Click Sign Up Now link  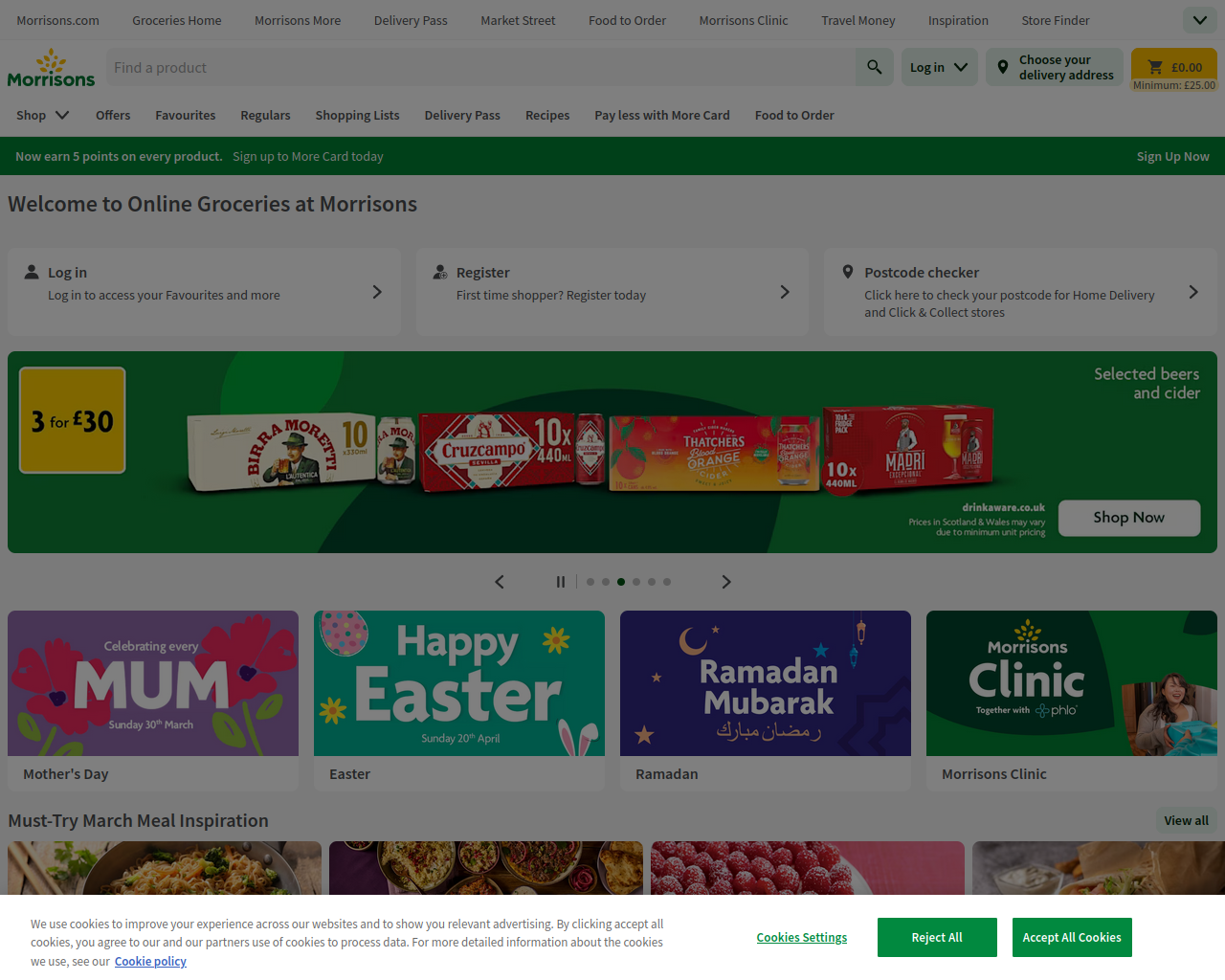click(1173, 156)
